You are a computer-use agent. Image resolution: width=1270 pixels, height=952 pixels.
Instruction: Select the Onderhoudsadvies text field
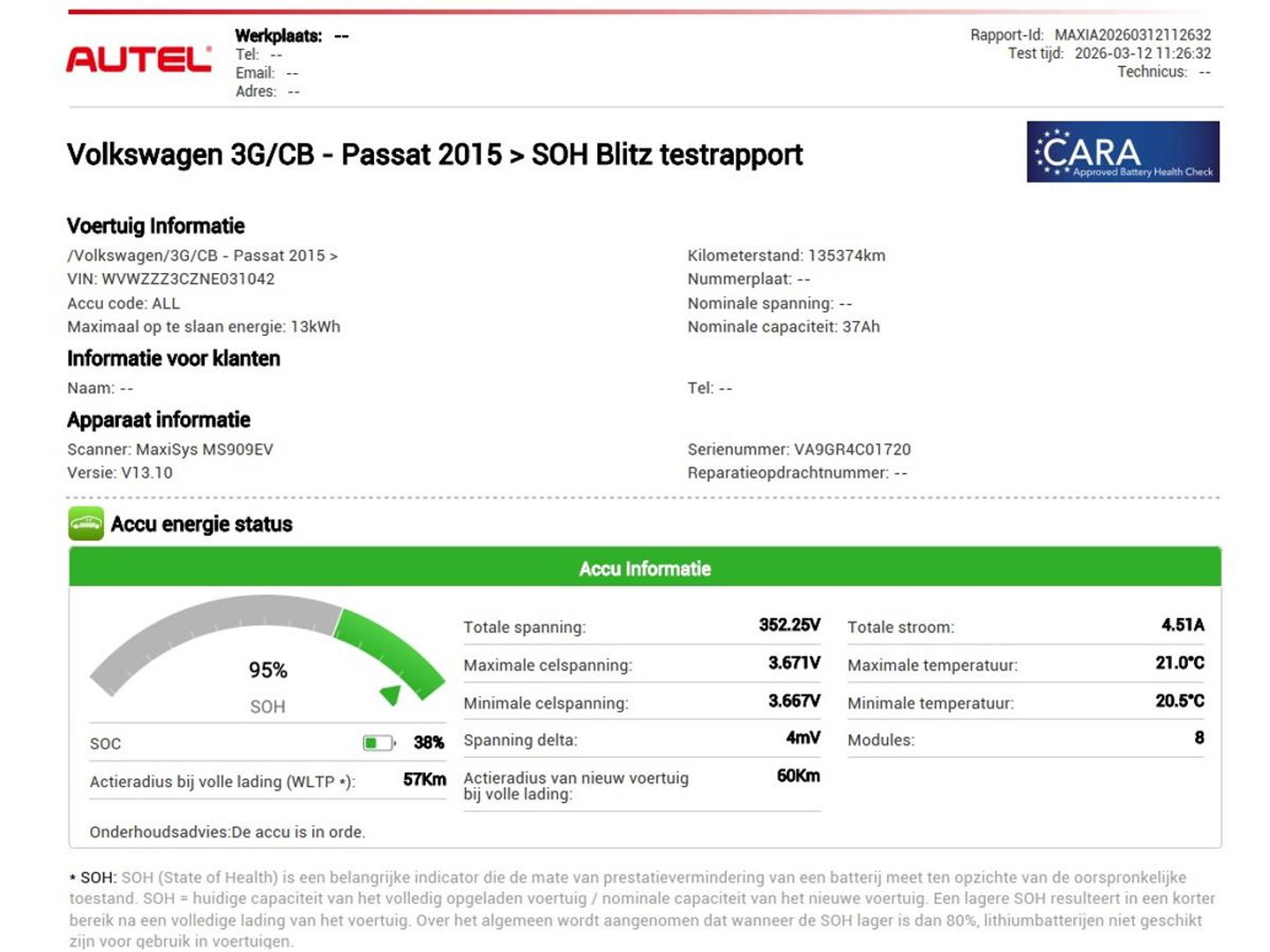pyautogui.click(x=227, y=831)
